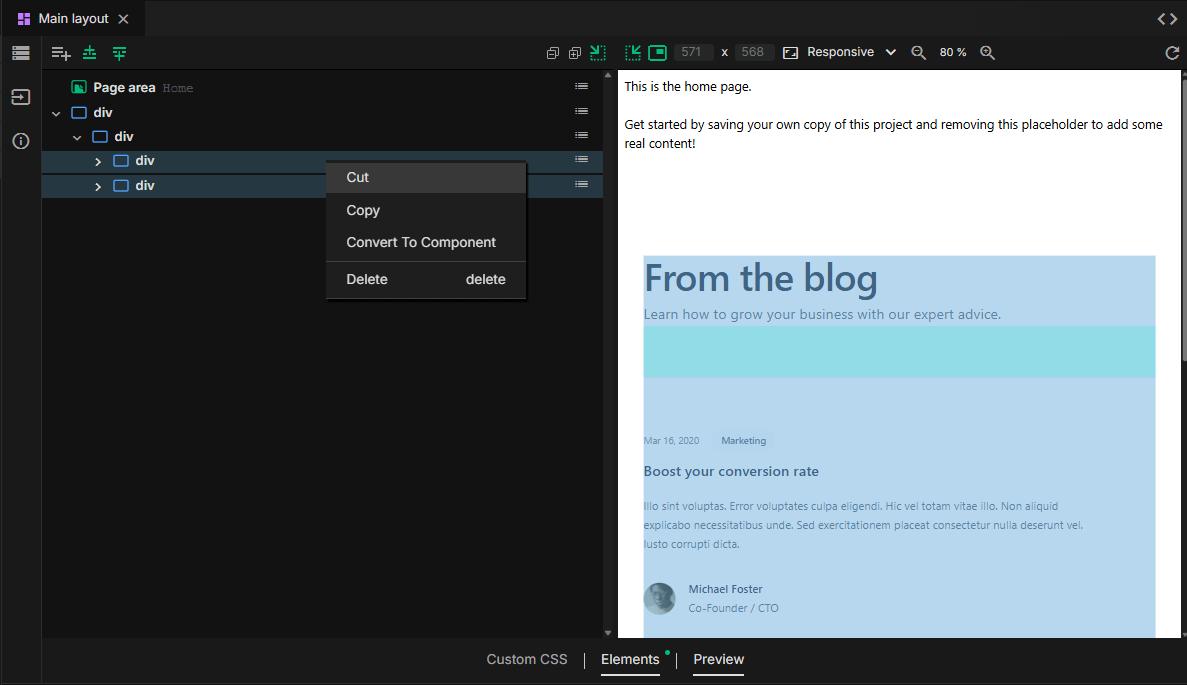1187x685 pixels.
Task: Refresh the preview
Action: (x=1172, y=53)
